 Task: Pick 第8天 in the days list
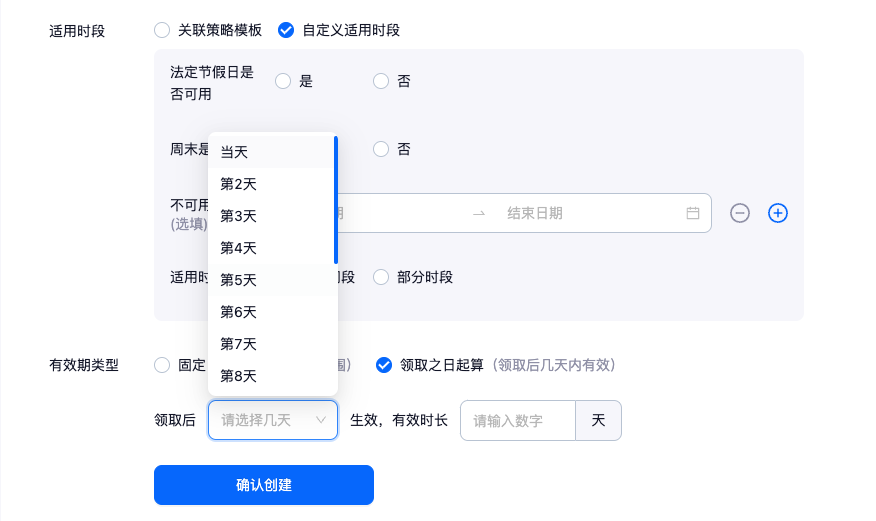click(x=239, y=376)
